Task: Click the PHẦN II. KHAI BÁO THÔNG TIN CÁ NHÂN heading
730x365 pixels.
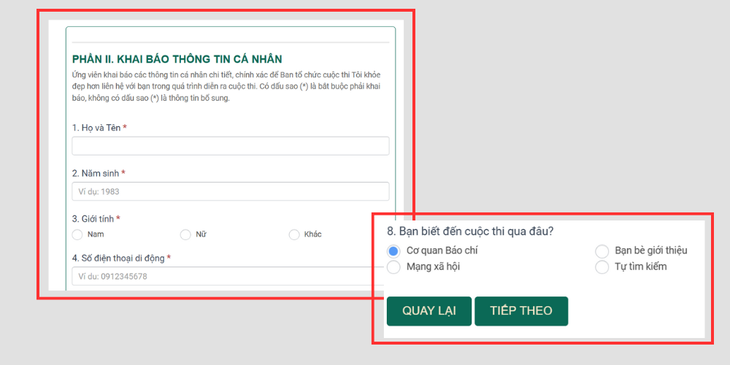Action: (x=177, y=59)
